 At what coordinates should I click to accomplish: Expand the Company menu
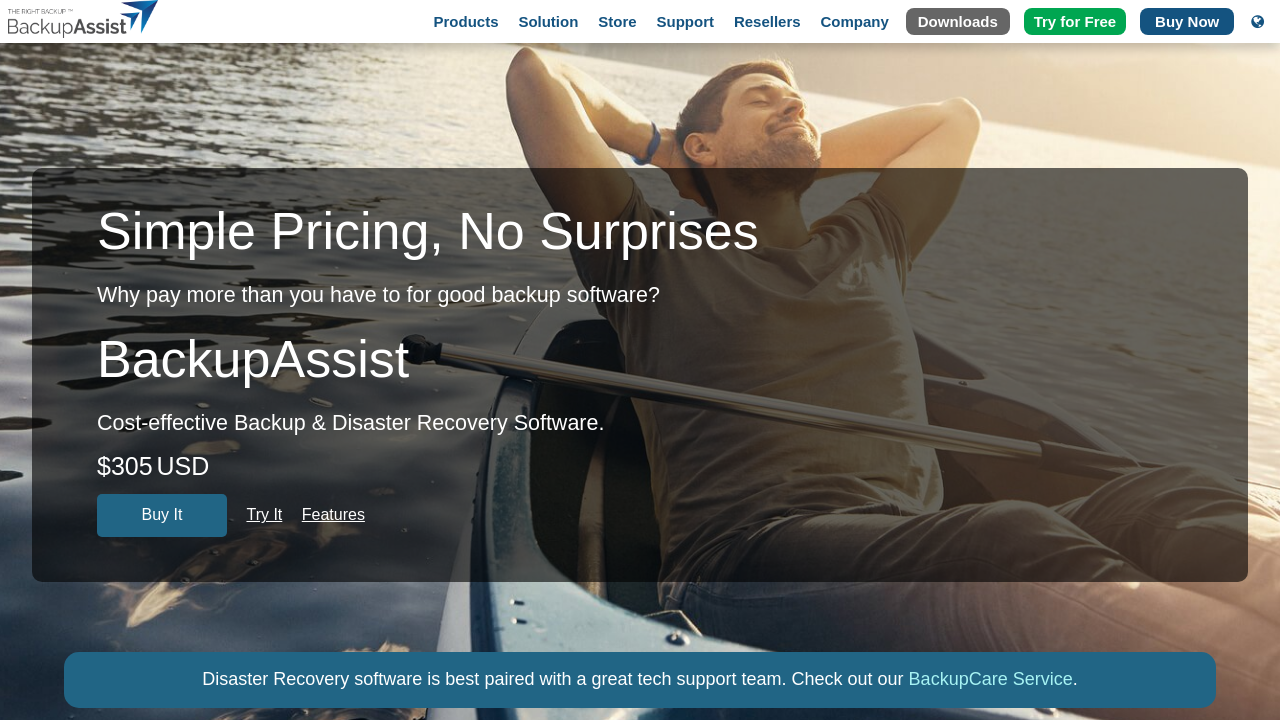click(854, 22)
